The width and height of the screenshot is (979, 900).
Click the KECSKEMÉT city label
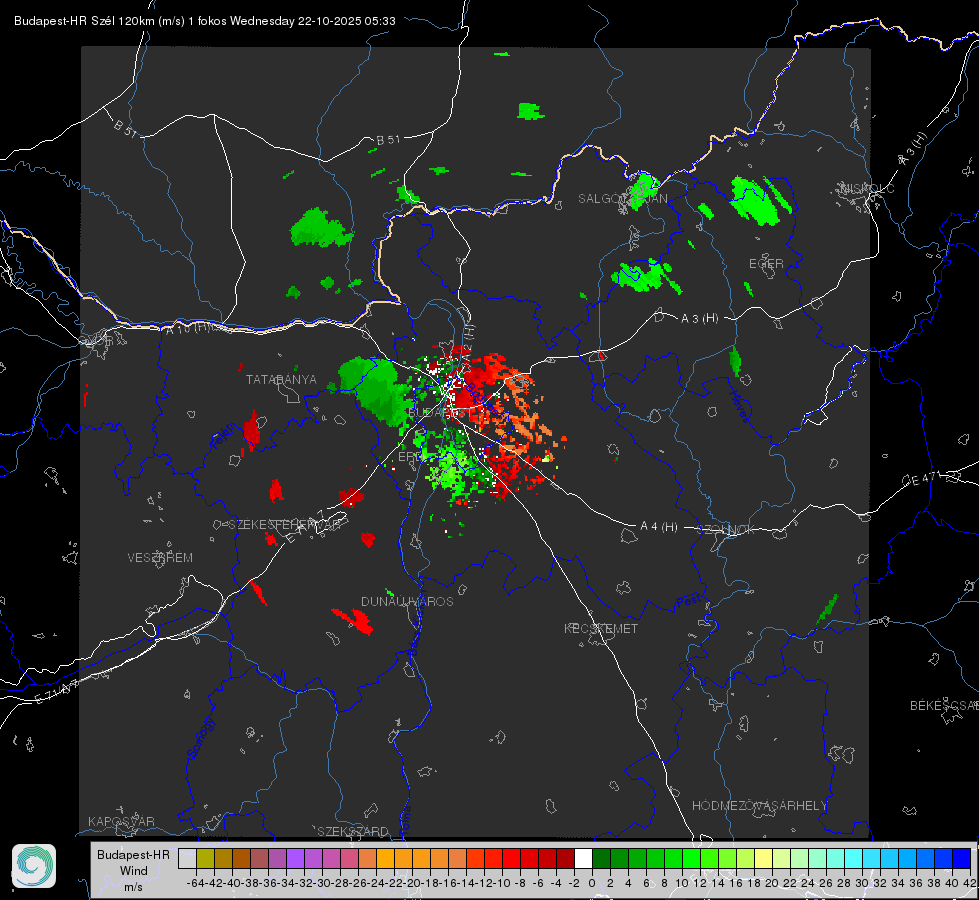tap(601, 628)
